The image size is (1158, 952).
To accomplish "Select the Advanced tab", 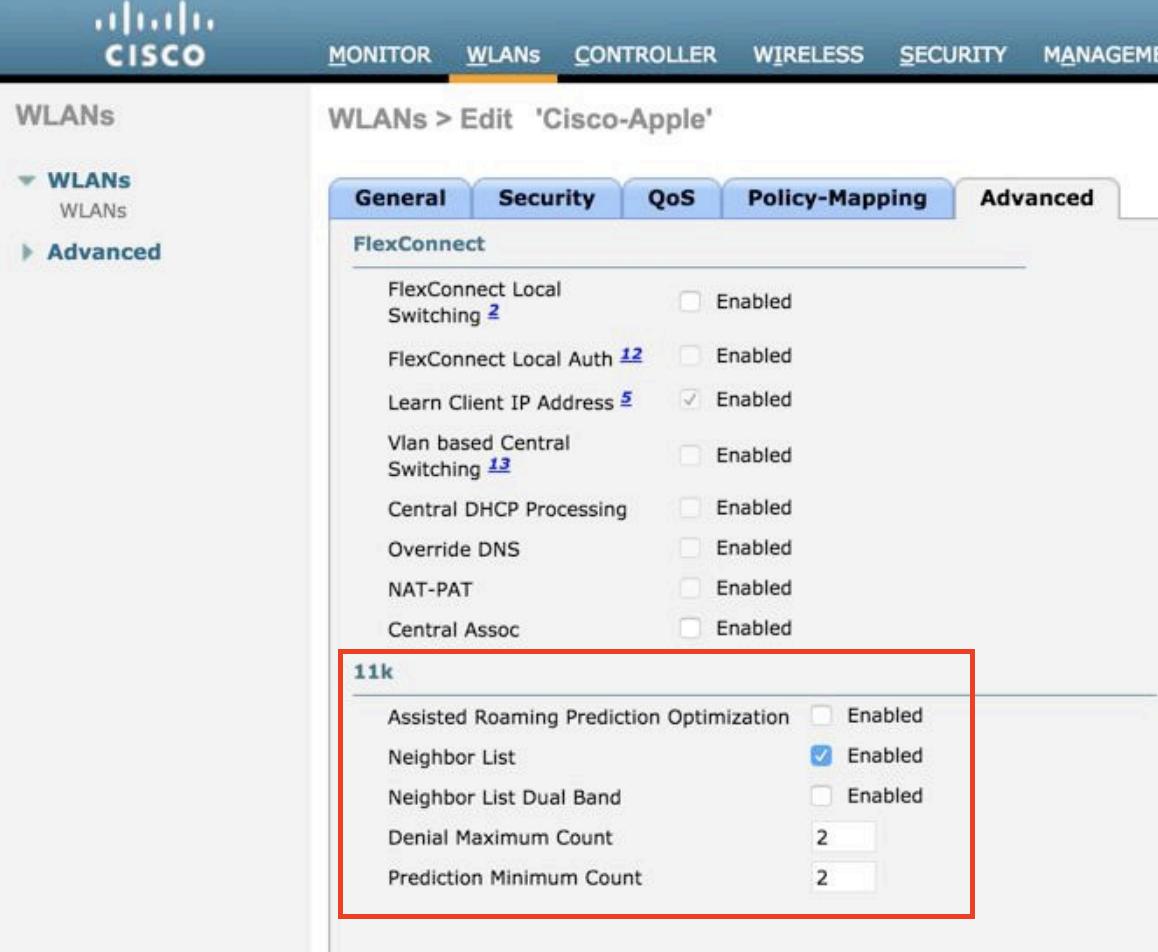I will [x=1037, y=198].
